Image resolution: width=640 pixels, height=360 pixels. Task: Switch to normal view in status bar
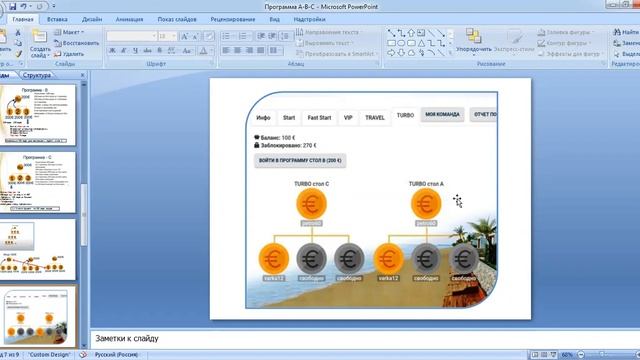[x=534, y=355]
